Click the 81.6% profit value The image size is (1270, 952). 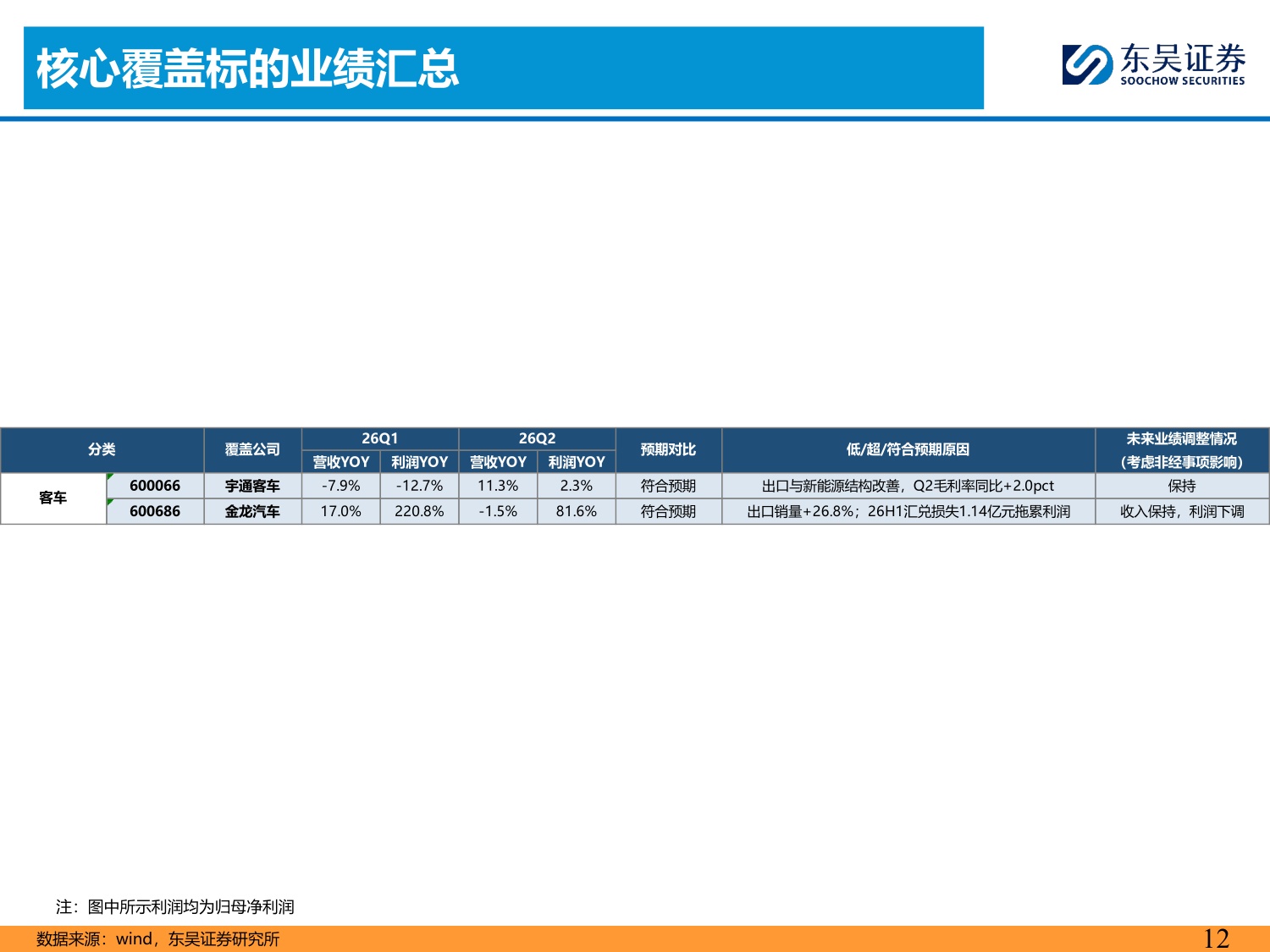577,511
